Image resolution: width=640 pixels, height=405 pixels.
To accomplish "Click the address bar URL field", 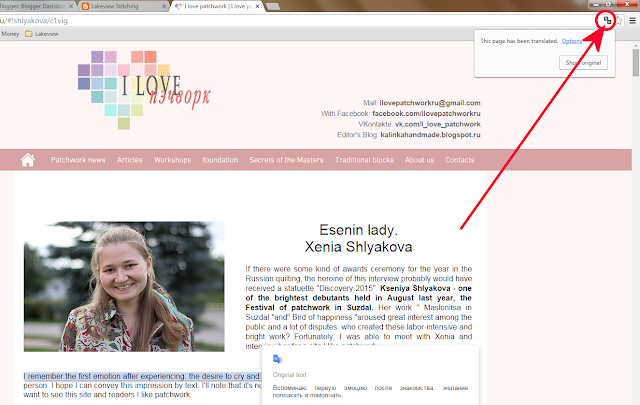I will (298, 20).
